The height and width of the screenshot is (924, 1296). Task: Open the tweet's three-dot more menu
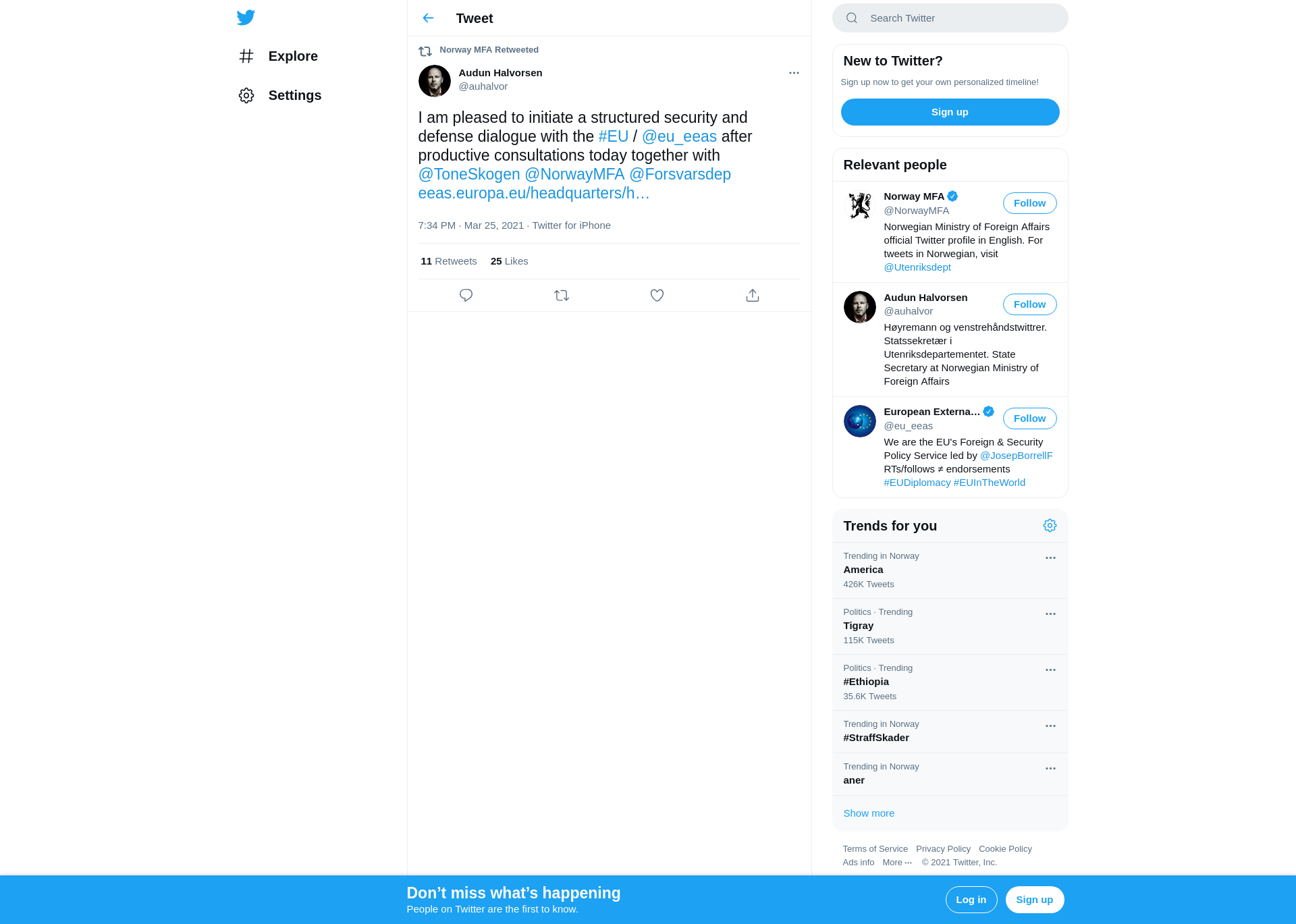pyautogui.click(x=794, y=73)
